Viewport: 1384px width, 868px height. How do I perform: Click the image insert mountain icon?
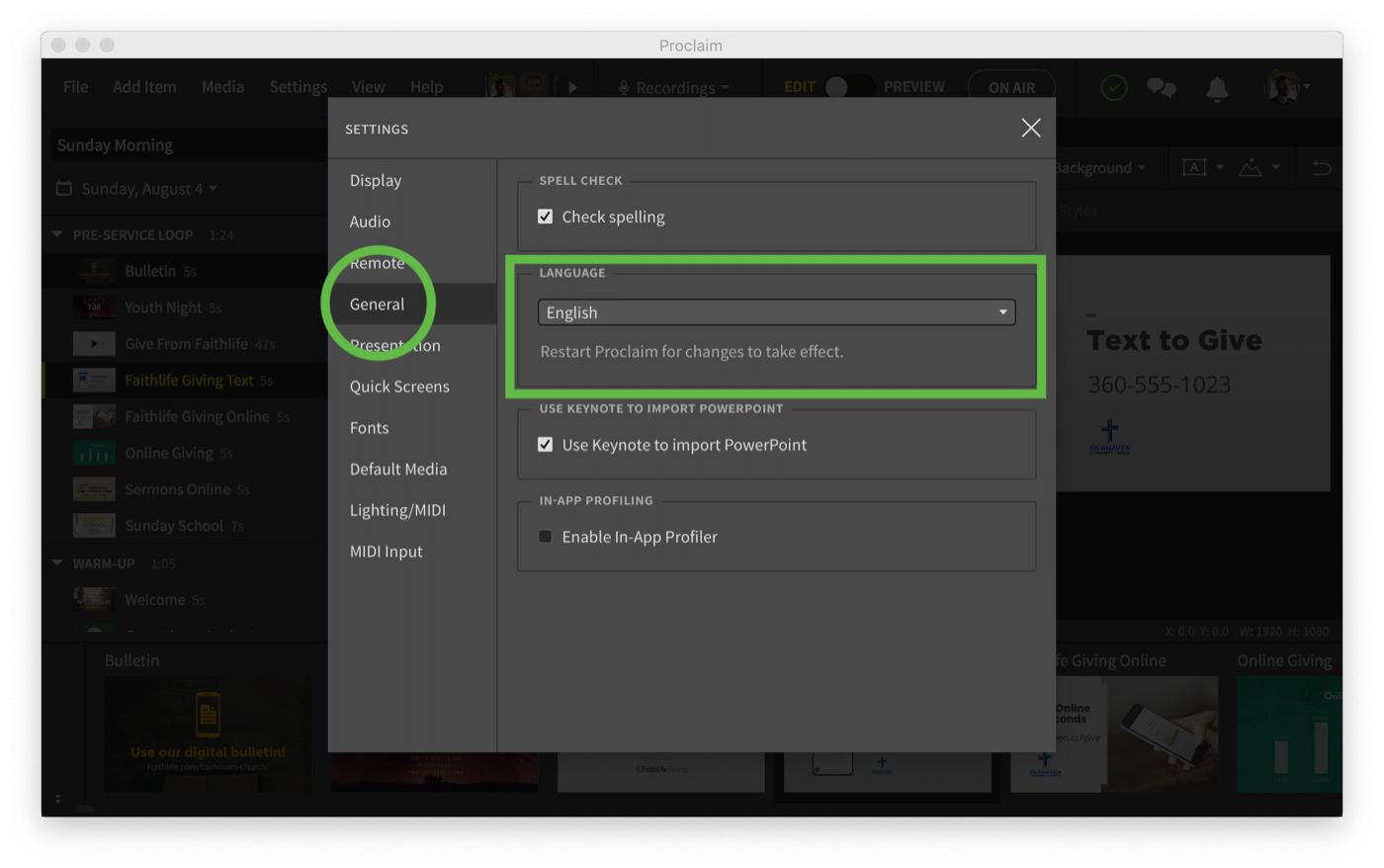click(1251, 168)
